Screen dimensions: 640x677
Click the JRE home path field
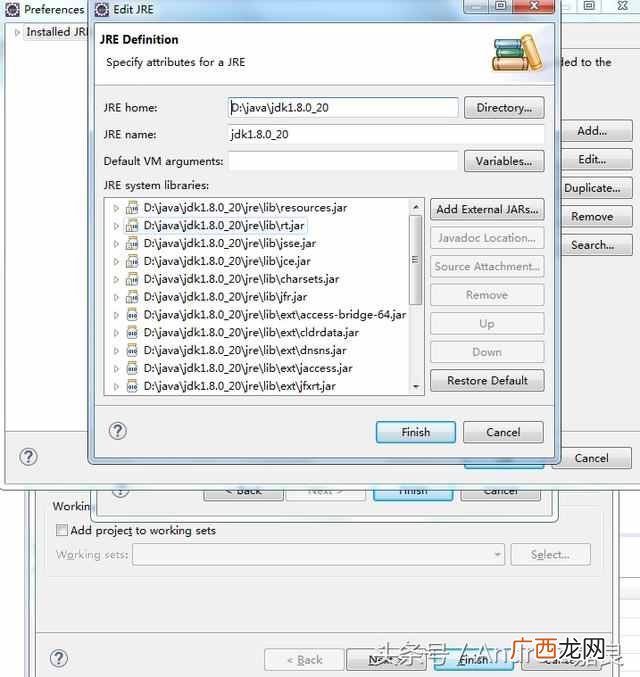point(343,108)
